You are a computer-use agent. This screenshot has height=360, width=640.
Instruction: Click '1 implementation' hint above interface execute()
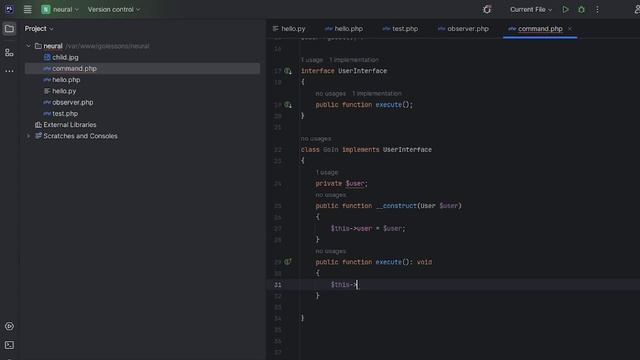377,94
